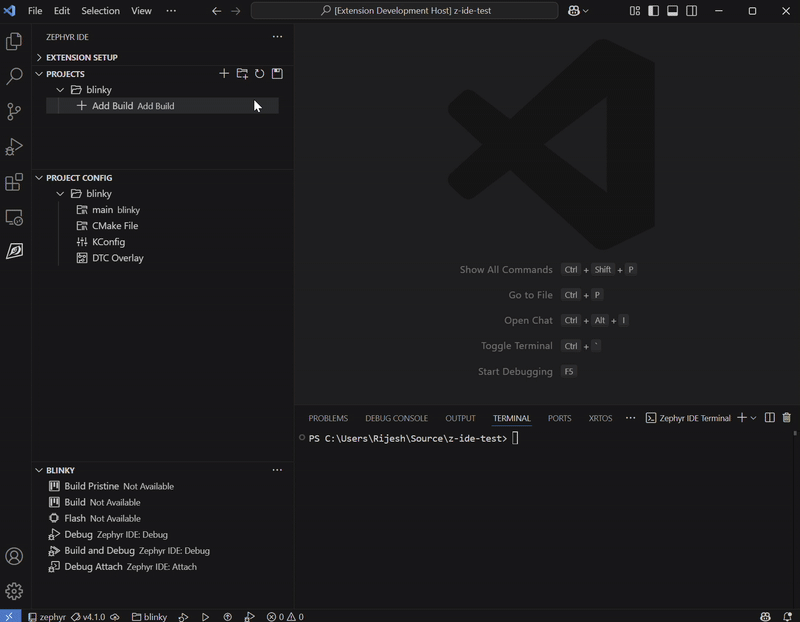Viewport: 800px width, 622px height.
Task: Click the Copilot icon in title bar
Action: tap(573, 11)
